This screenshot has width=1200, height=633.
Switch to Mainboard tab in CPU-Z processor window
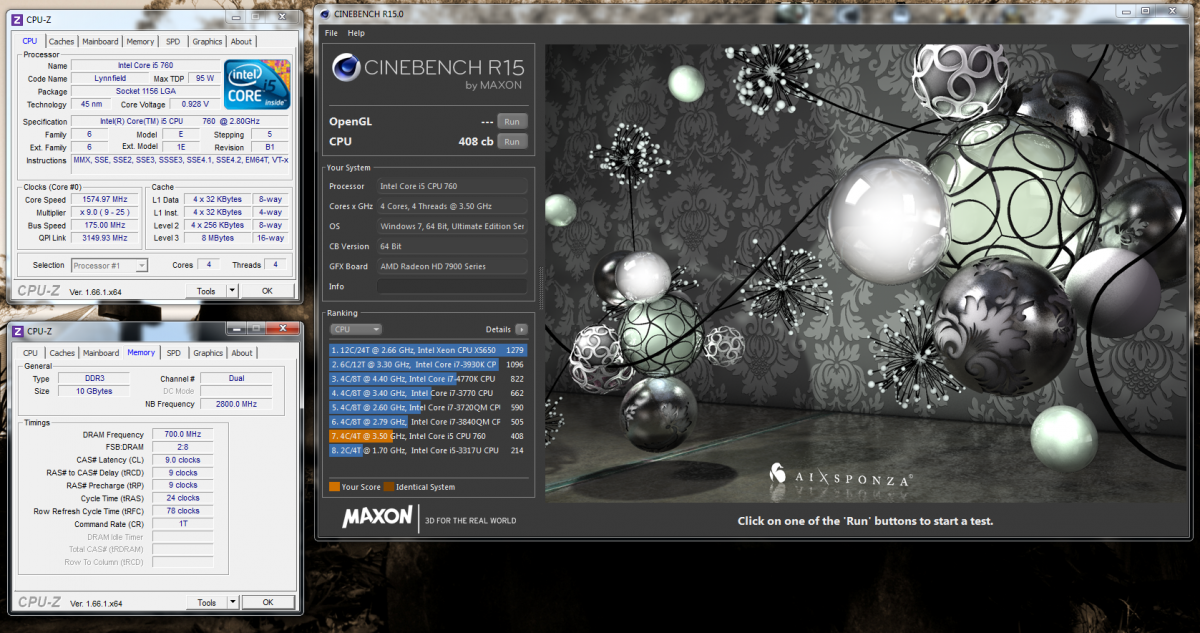pos(100,42)
